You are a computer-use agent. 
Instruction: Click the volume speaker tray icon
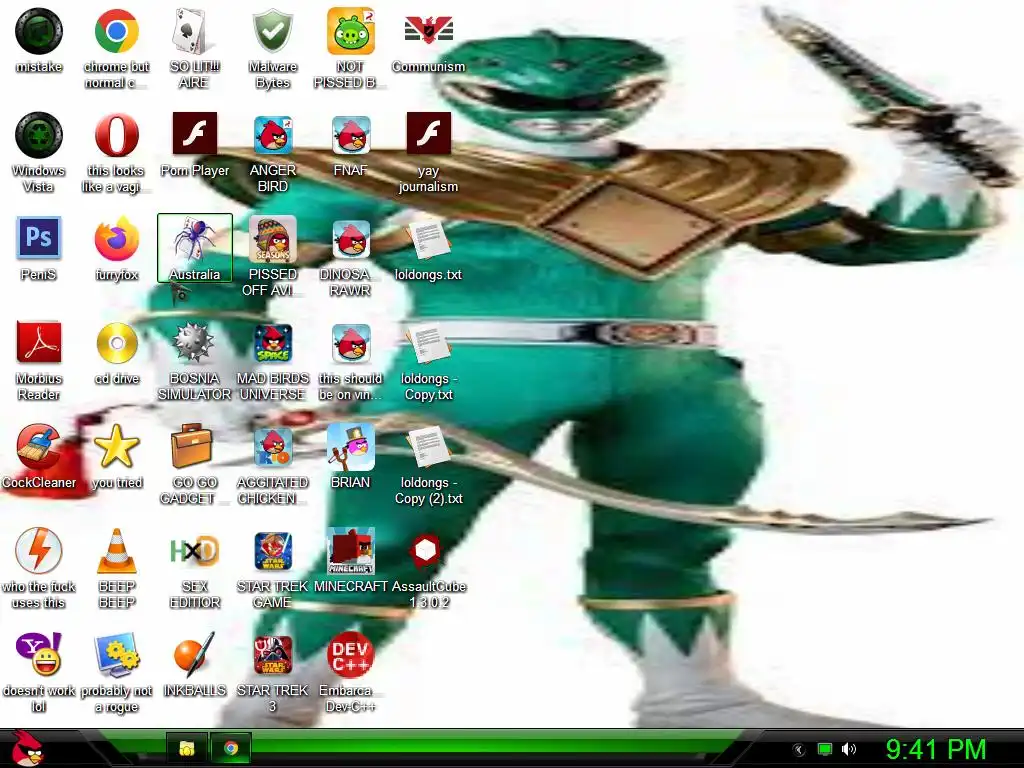click(x=849, y=749)
